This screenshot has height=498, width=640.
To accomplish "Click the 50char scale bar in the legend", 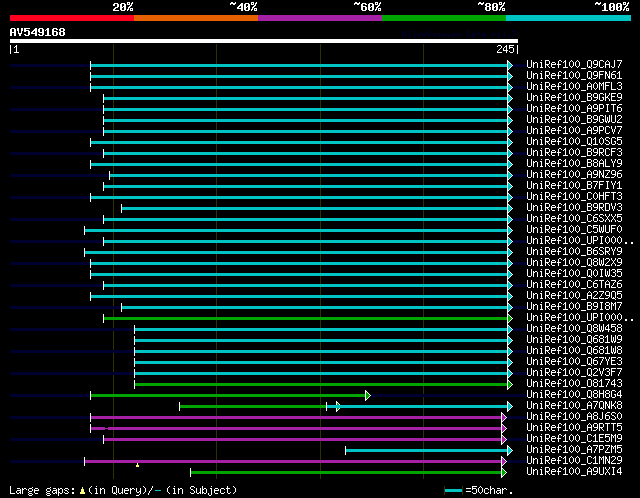I will tap(453, 490).
